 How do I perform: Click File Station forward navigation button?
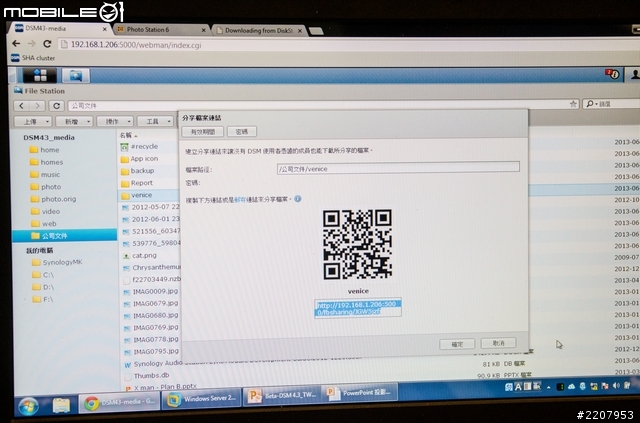[x=37, y=106]
